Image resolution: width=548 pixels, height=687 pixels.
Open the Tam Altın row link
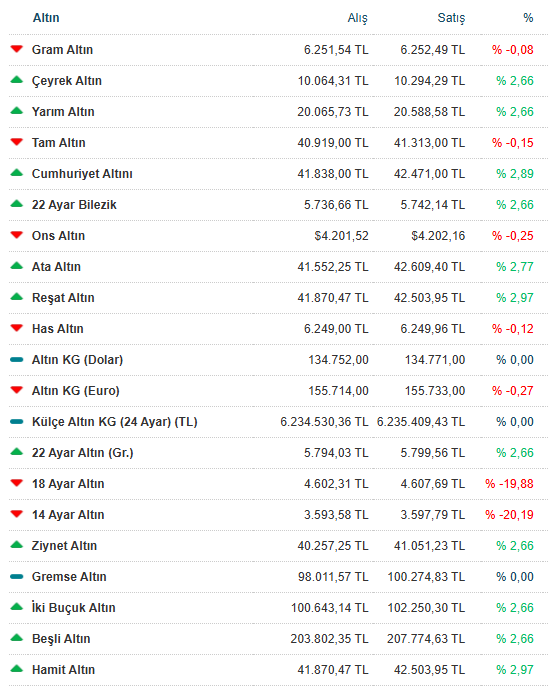pos(59,143)
